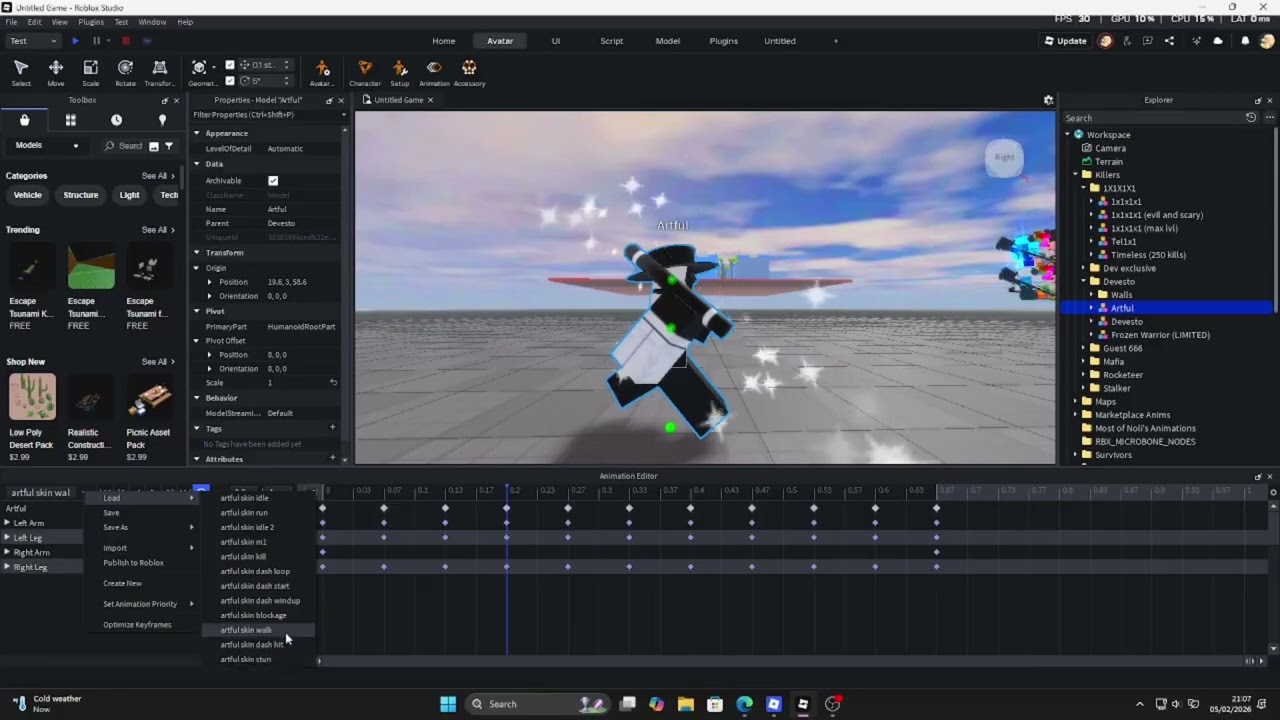This screenshot has height=720, width=1280.
Task: Open the Plugins menu in menu bar
Action: coord(91,22)
